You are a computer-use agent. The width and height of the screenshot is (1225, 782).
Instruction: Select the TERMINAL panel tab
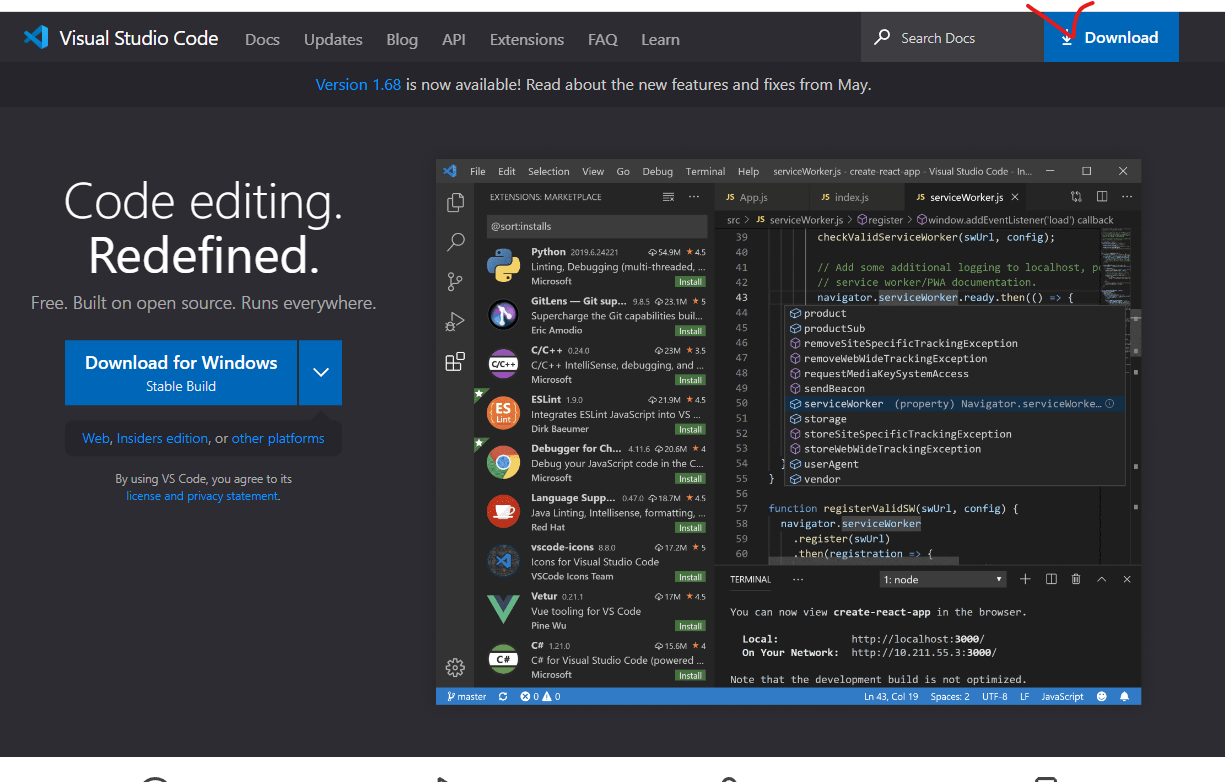(x=750, y=579)
